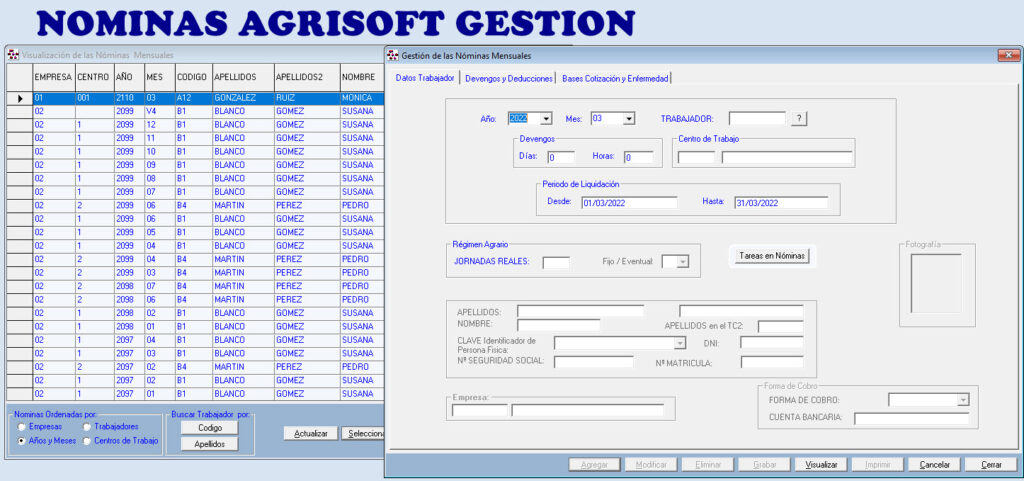Click the JORNADAS REALES field
Viewport: 1024px width, 481px height.
(556, 262)
